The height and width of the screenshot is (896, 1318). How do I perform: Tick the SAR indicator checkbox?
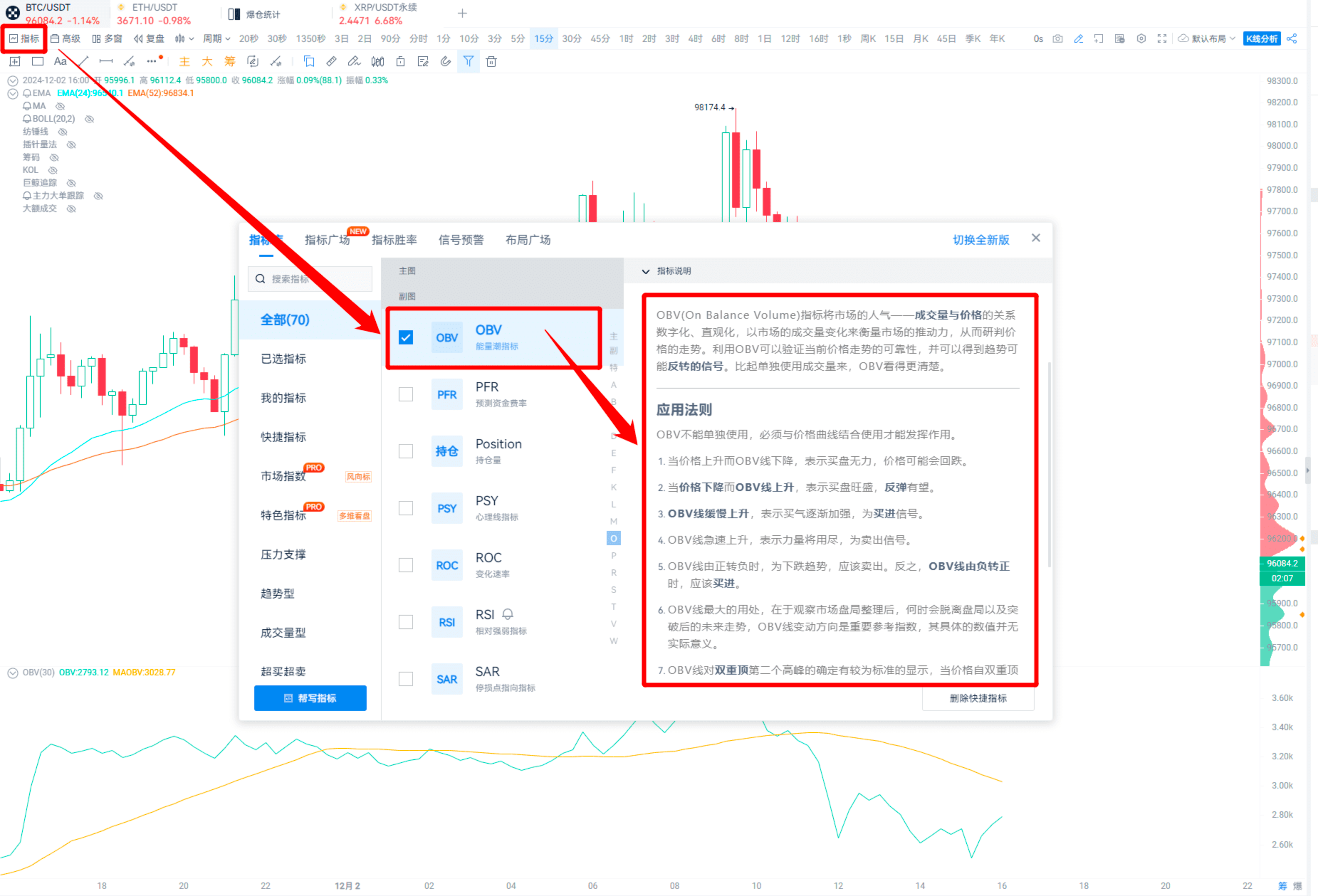[406, 678]
